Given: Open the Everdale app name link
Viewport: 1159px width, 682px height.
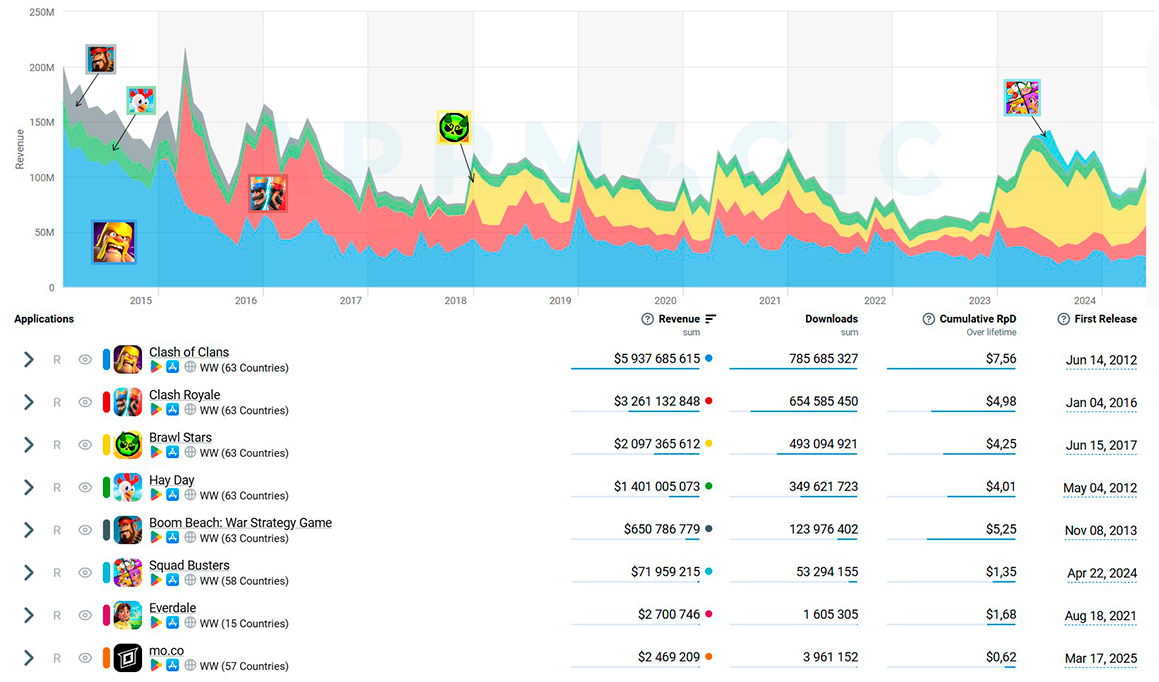Looking at the screenshot, I should coord(172,608).
